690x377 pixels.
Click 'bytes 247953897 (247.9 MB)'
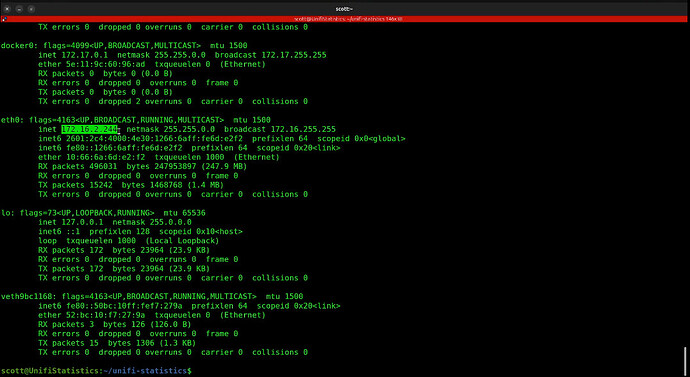click(187, 166)
